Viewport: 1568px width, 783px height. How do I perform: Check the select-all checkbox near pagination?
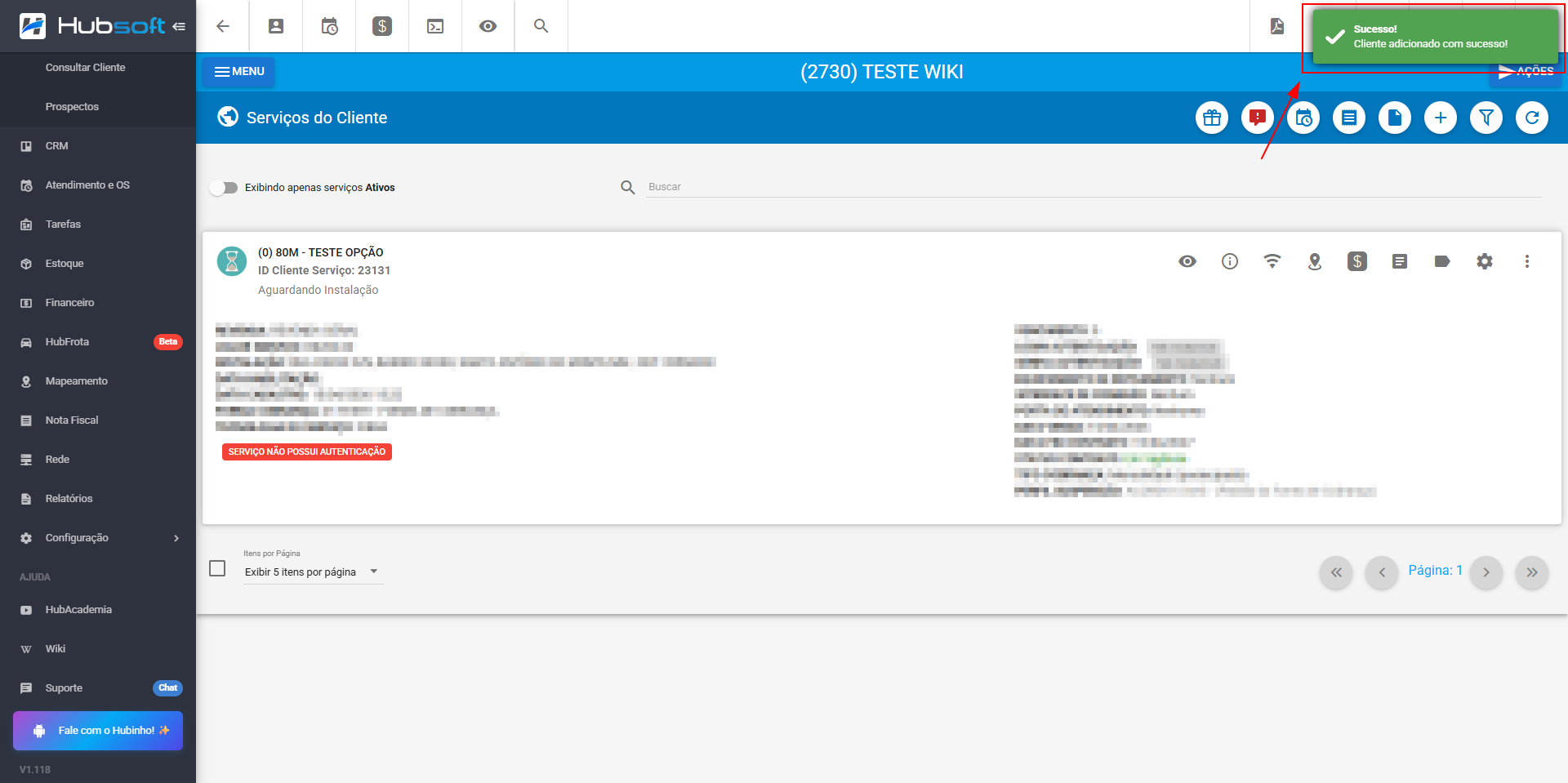(x=217, y=568)
